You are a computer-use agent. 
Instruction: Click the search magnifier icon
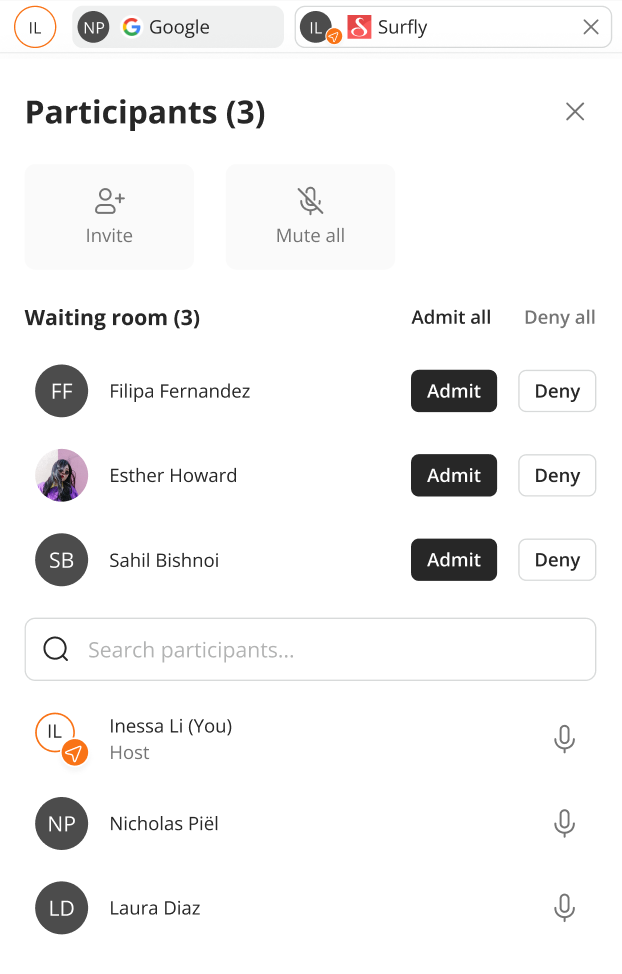click(57, 650)
